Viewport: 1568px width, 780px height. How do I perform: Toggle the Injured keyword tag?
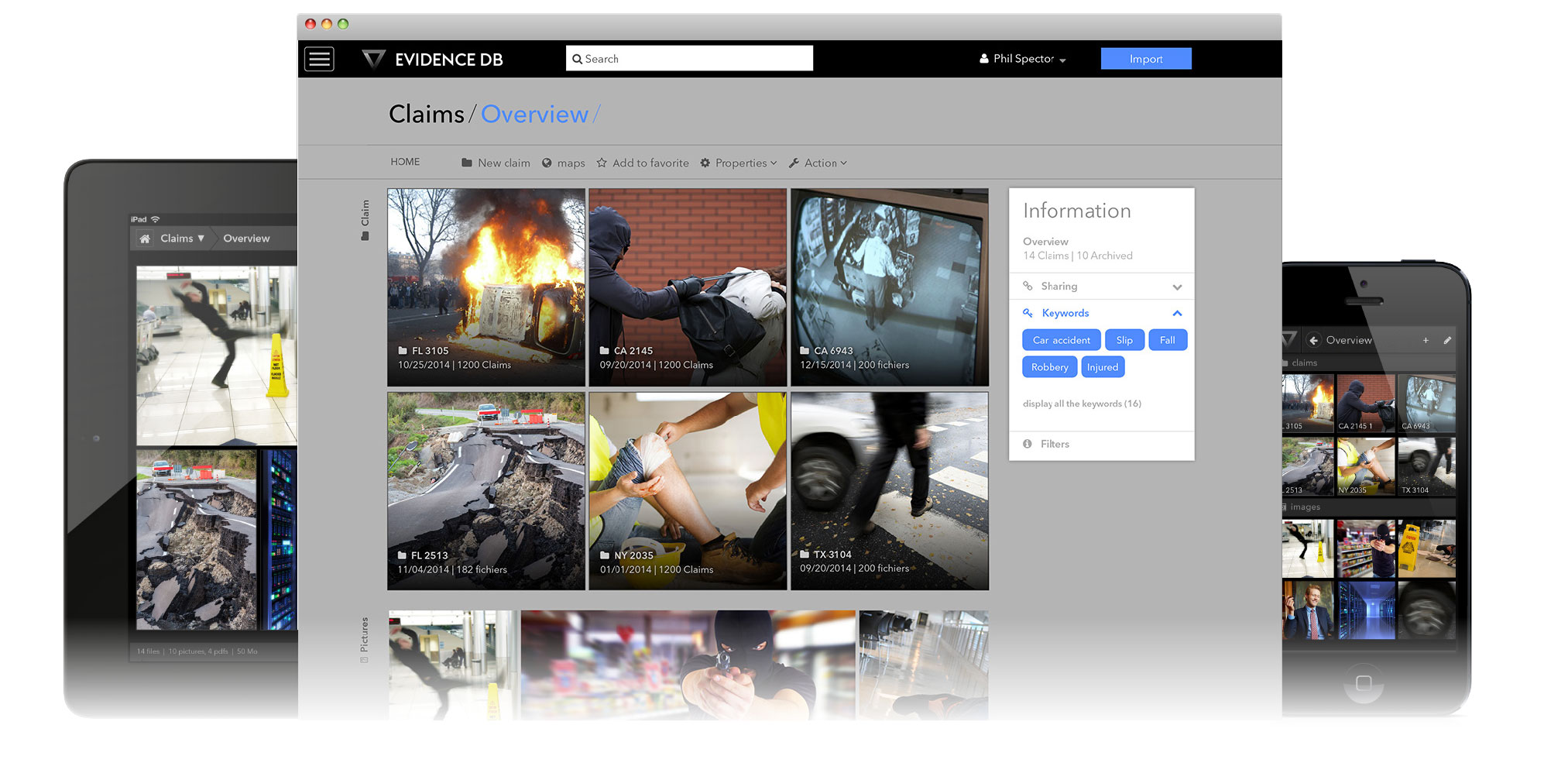click(x=1103, y=367)
